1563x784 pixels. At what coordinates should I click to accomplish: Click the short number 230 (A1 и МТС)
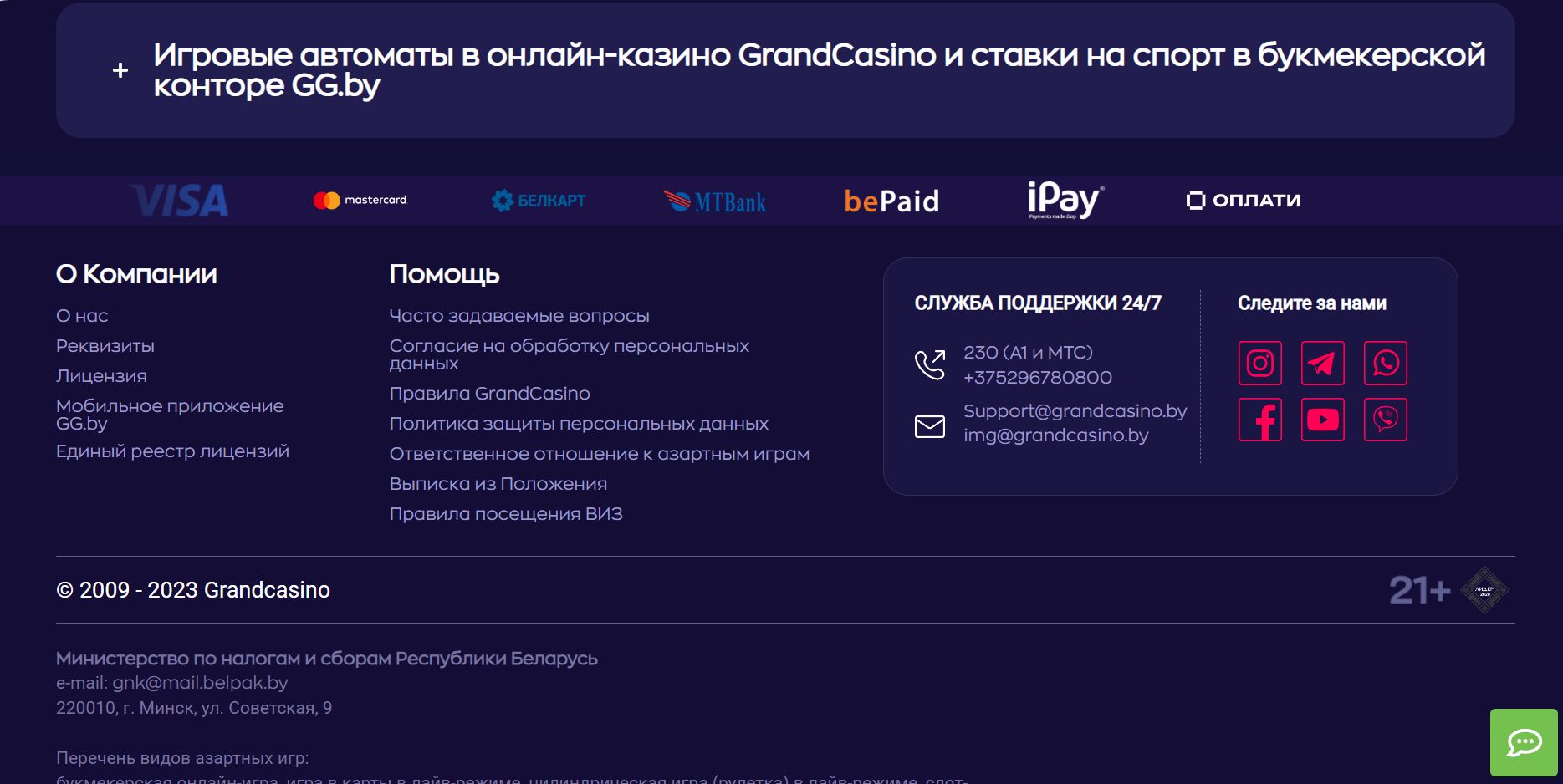tap(1028, 353)
